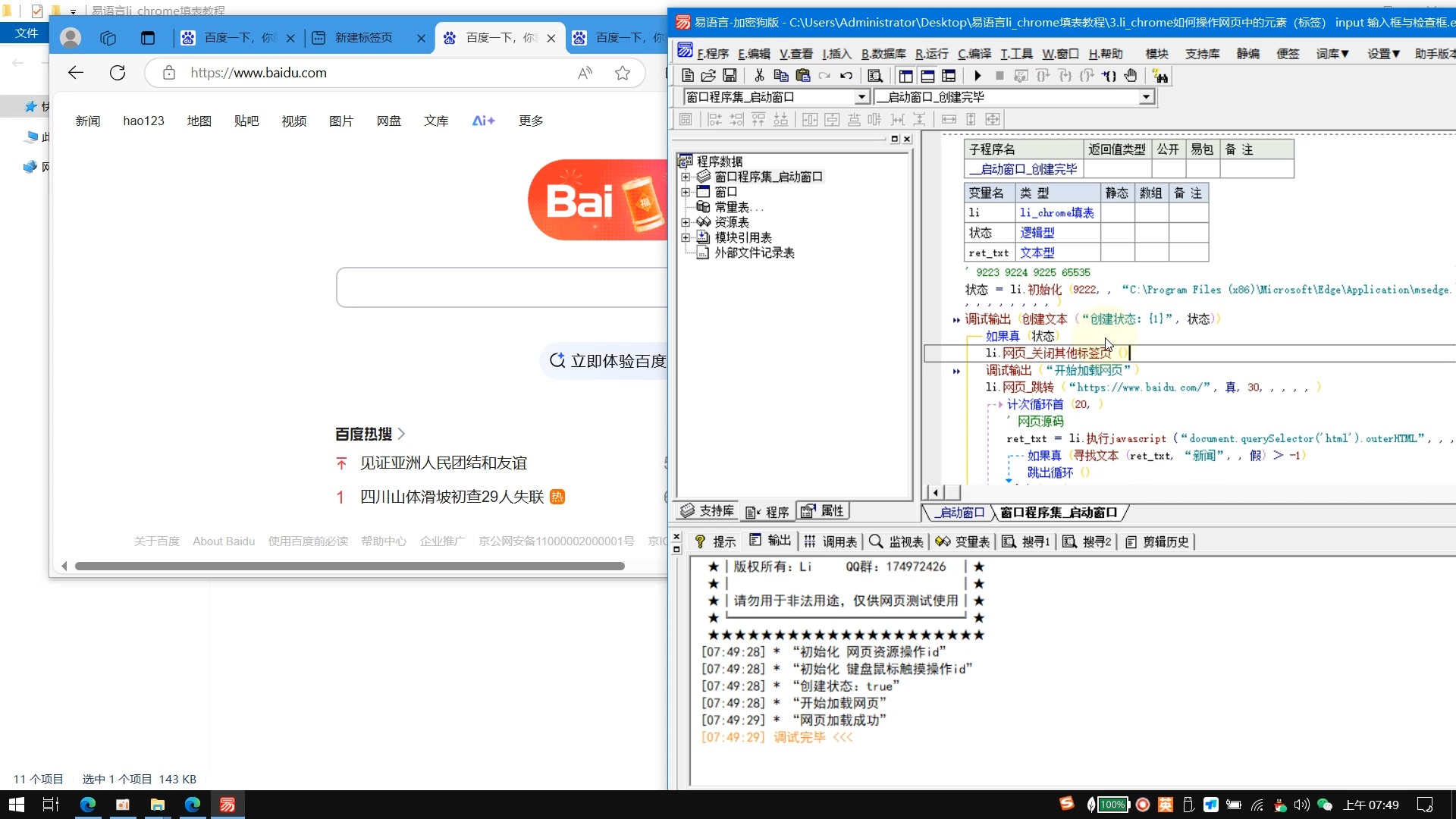Open the Windows Start menu

pos(17,805)
